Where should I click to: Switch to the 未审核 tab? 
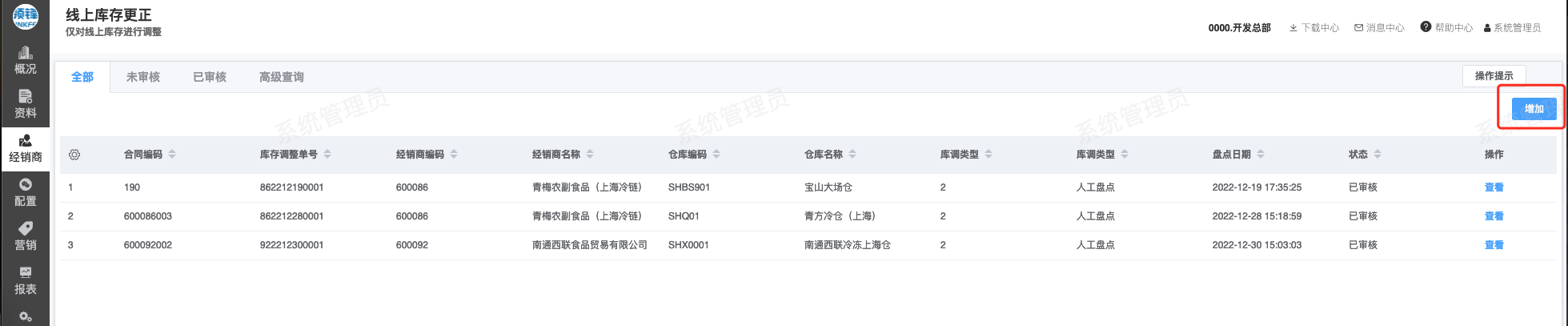[143, 77]
